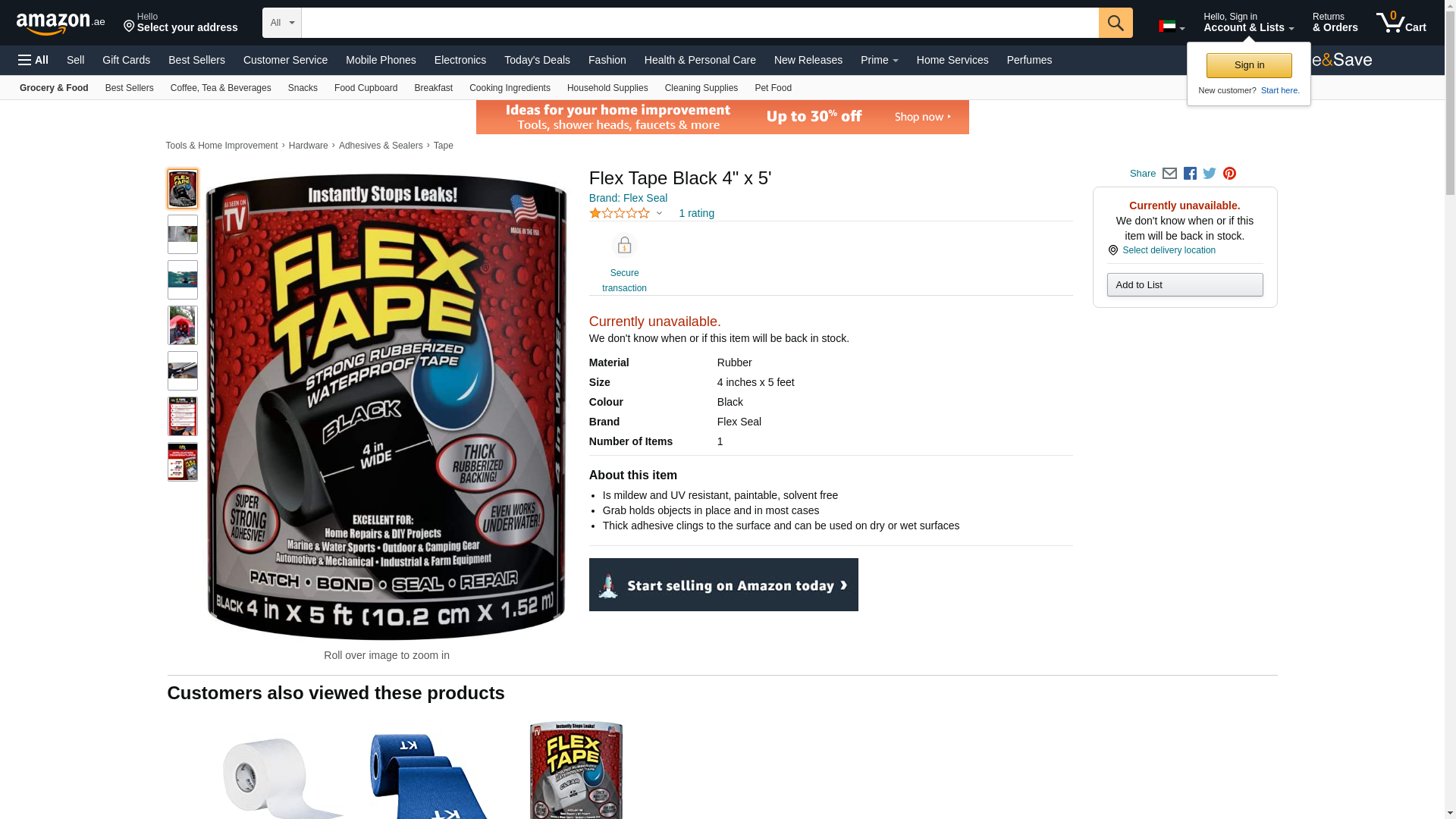Go to the Amazon.ae home logo
1456x819 pixels.
[61, 24]
